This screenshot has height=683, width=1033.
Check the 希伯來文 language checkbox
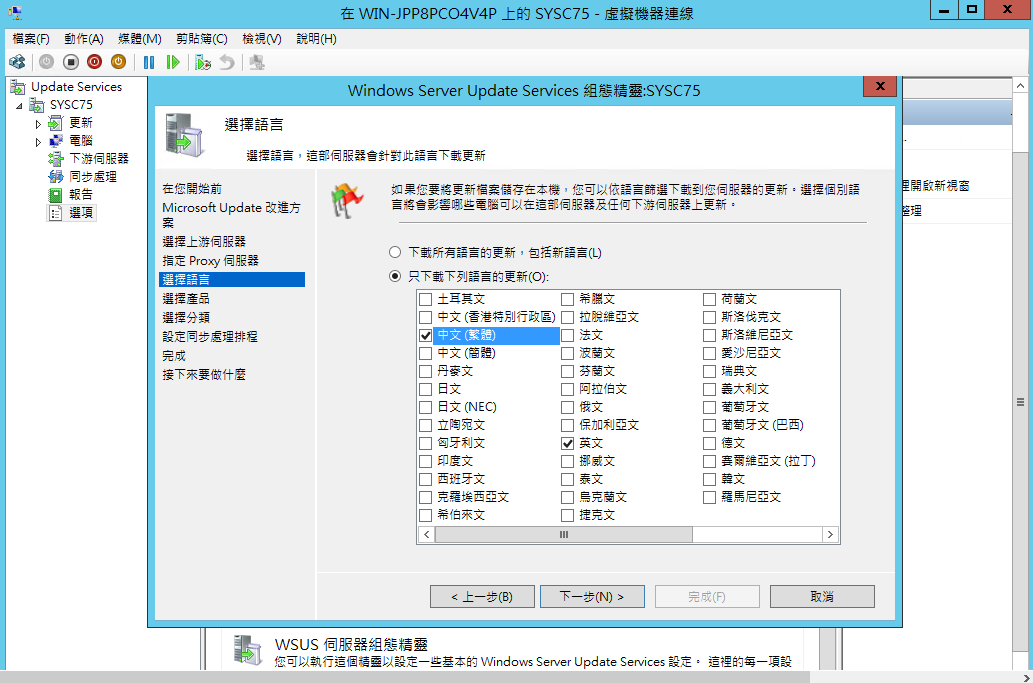tap(426, 515)
